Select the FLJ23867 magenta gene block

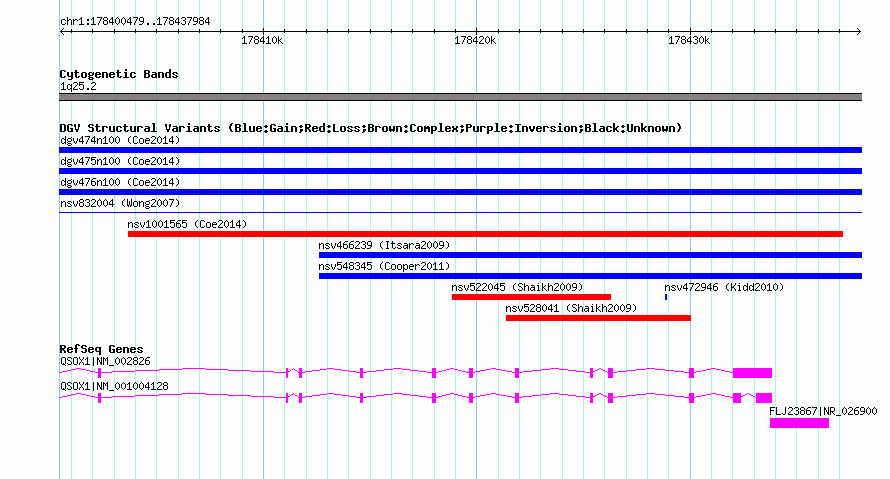click(x=799, y=423)
